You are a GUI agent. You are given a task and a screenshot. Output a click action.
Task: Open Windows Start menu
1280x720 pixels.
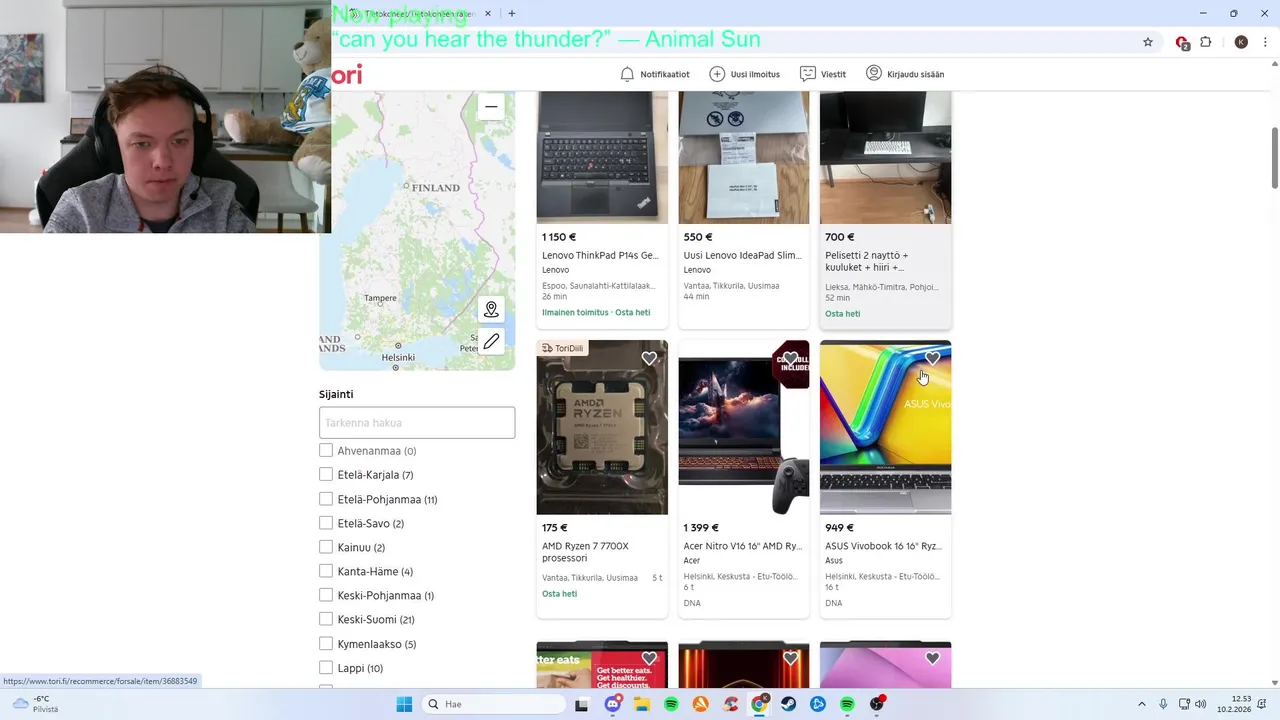(x=404, y=704)
